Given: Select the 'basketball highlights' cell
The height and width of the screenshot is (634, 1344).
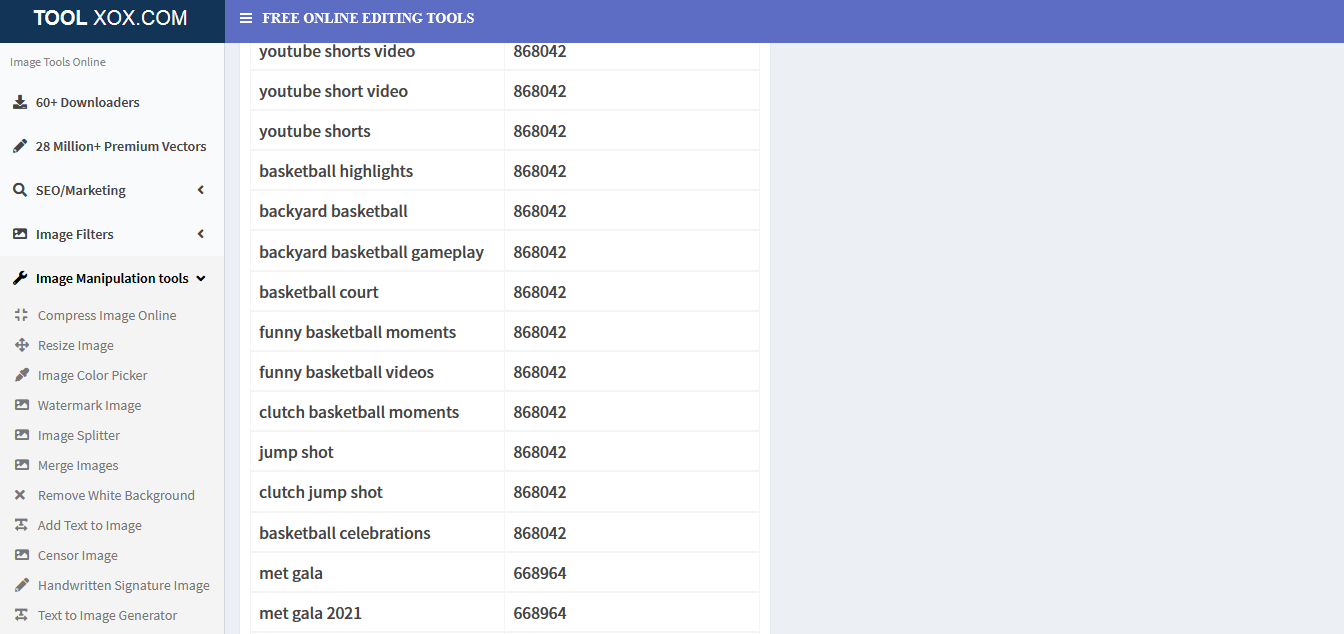Looking at the screenshot, I should pyautogui.click(x=378, y=171).
